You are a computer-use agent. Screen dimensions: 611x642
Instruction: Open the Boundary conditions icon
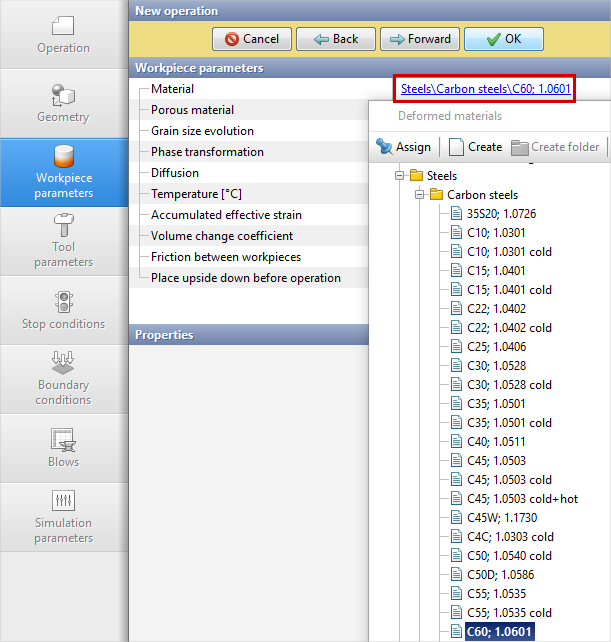click(x=63, y=362)
